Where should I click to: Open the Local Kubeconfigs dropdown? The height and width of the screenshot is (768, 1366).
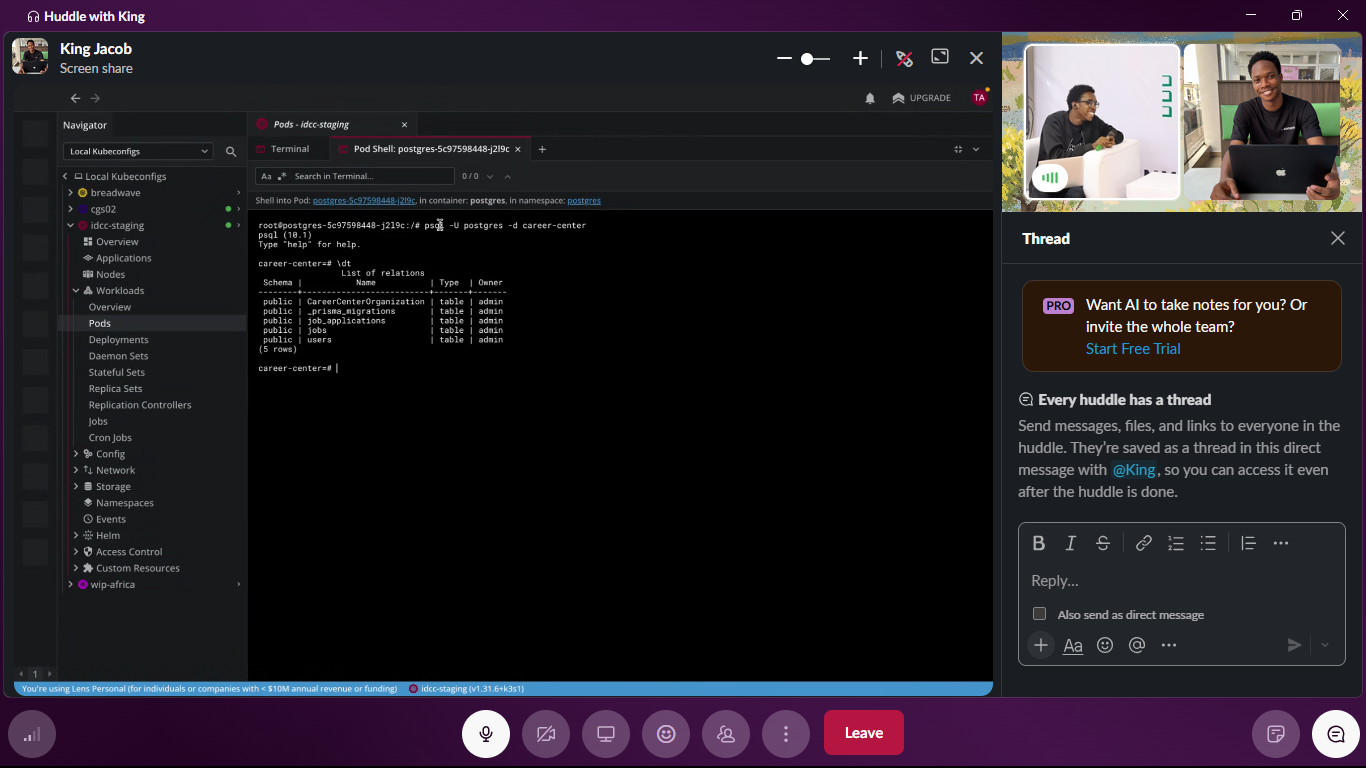tap(138, 151)
